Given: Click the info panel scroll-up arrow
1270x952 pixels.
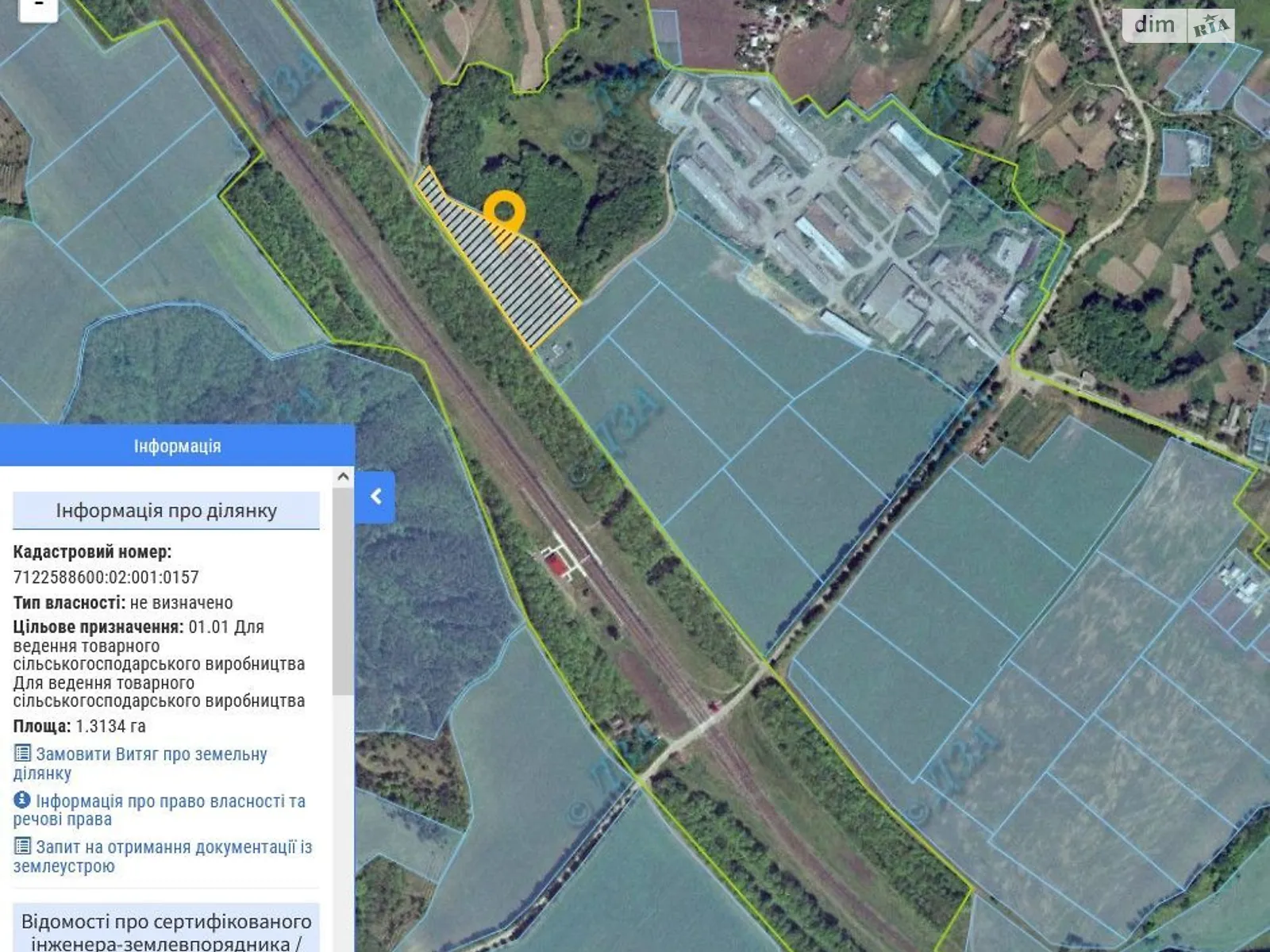Looking at the screenshot, I should tap(343, 477).
